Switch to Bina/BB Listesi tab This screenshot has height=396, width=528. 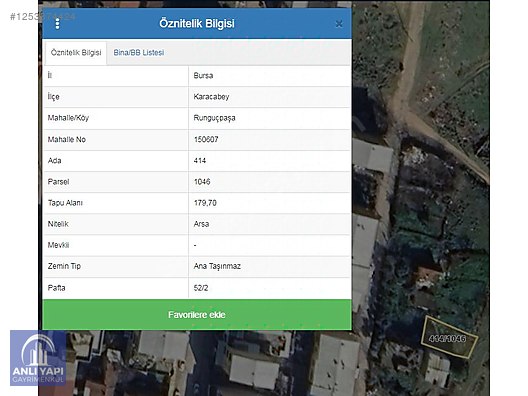tap(139, 53)
